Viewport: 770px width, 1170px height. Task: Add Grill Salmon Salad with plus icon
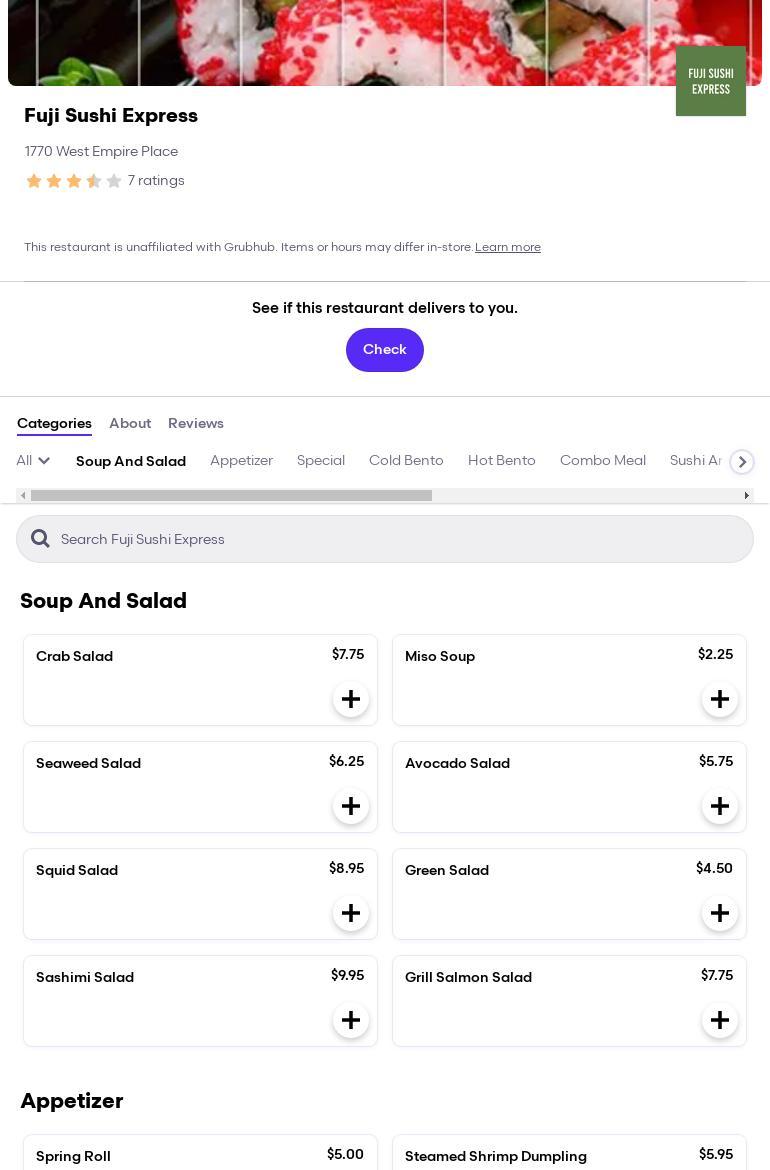[x=720, y=1020]
